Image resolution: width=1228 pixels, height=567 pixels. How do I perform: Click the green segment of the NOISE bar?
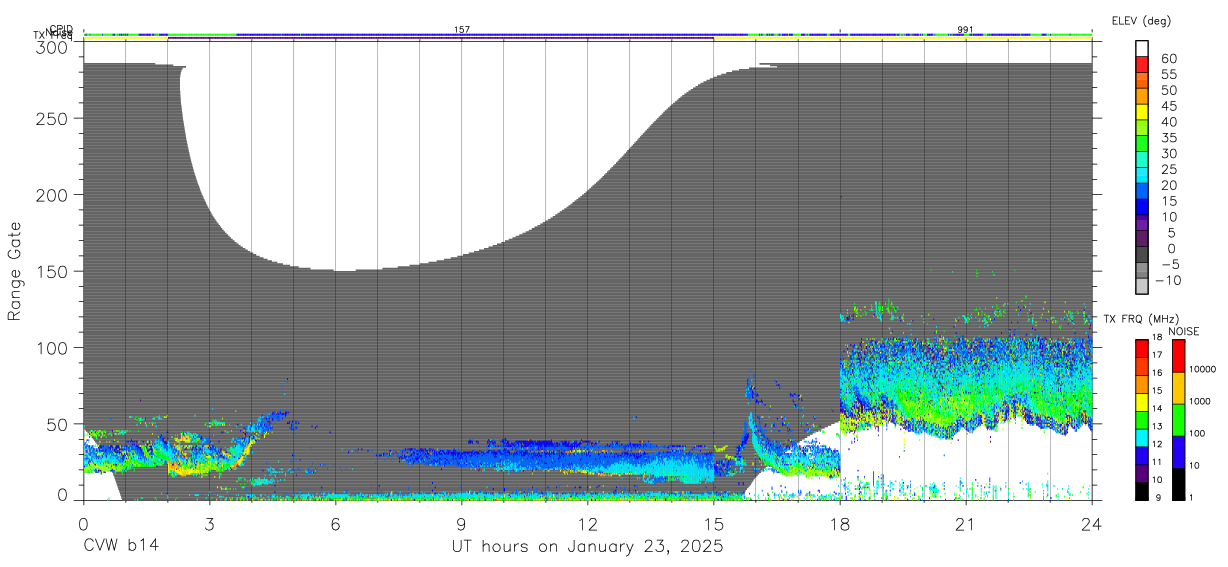pyautogui.click(x=1178, y=420)
